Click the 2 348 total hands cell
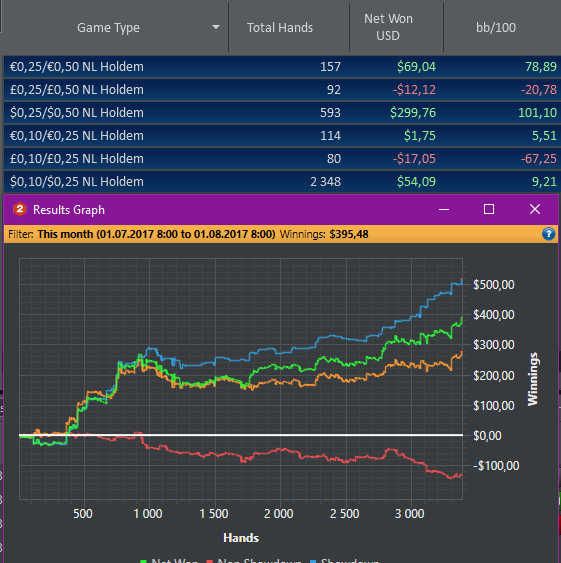The width and height of the screenshot is (561, 563). click(x=325, y=182)
